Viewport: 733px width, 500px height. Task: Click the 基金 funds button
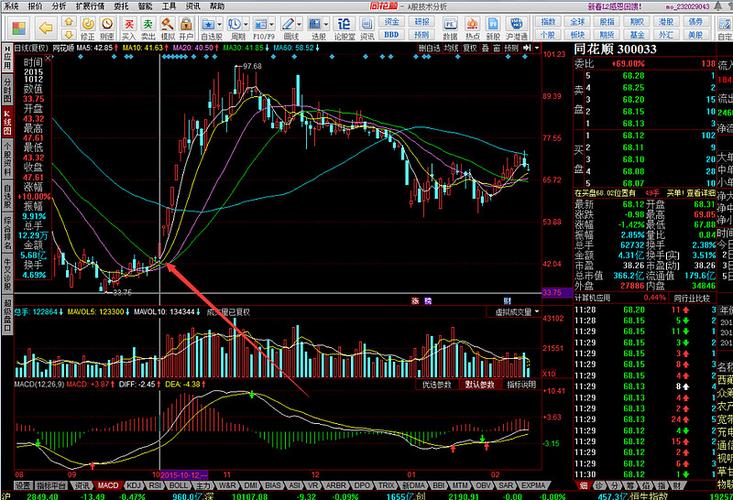[x=637, y=35]
